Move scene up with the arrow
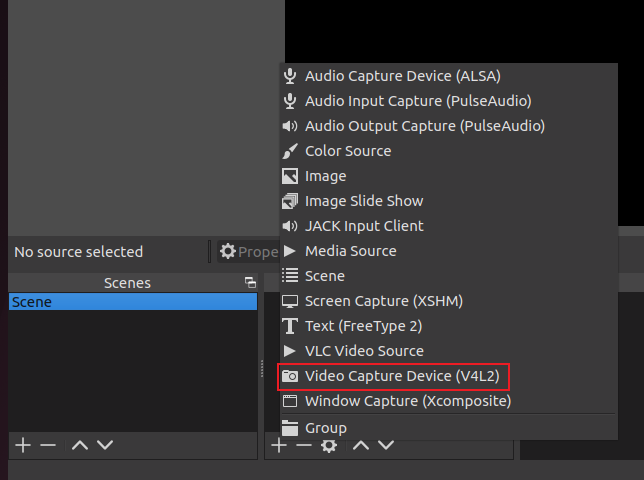Screen dimensions: 644x480 [x=81, y=444]
